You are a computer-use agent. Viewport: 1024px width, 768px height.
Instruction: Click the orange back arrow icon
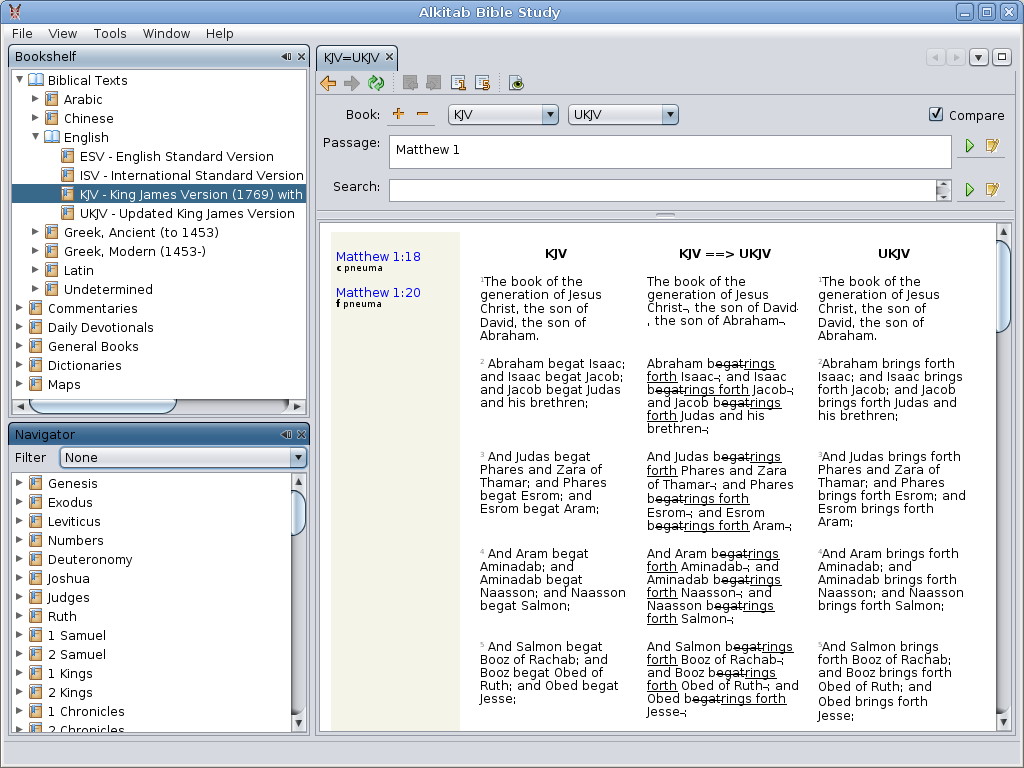(x=328, y=84)
